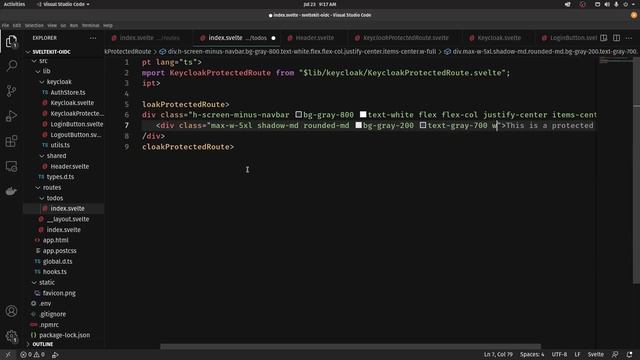The width and height of the screenshot is (640, 360).
Task: Open utils.ts file
Action: pyautogui.click(x=60, y=145)
